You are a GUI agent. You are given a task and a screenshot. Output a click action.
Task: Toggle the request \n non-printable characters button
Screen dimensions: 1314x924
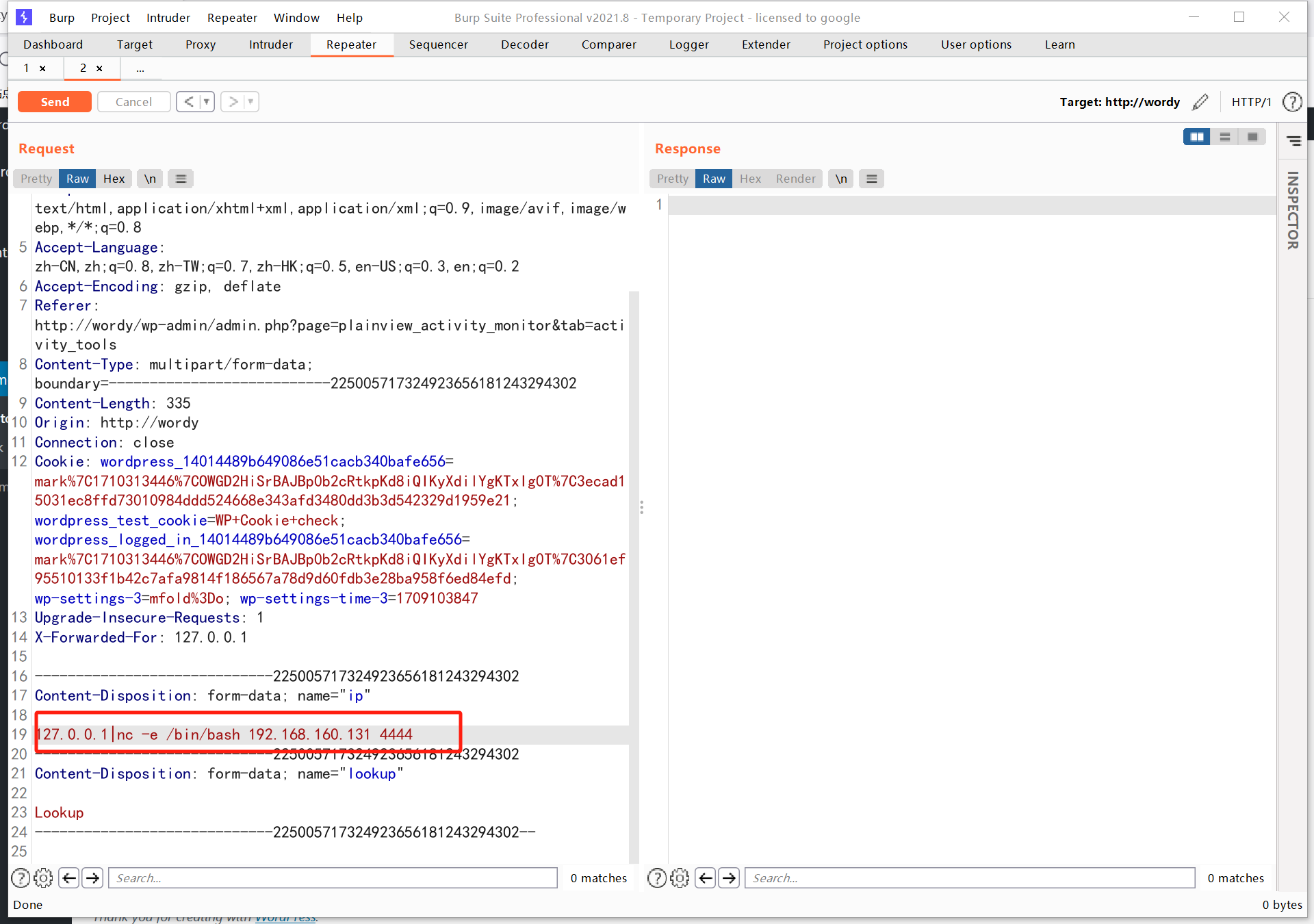[x=150, y=179]
